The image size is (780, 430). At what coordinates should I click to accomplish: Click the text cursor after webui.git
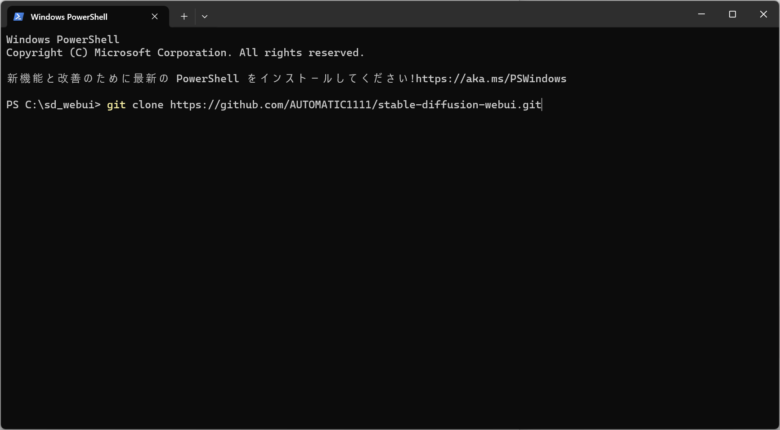click(542, 106)
